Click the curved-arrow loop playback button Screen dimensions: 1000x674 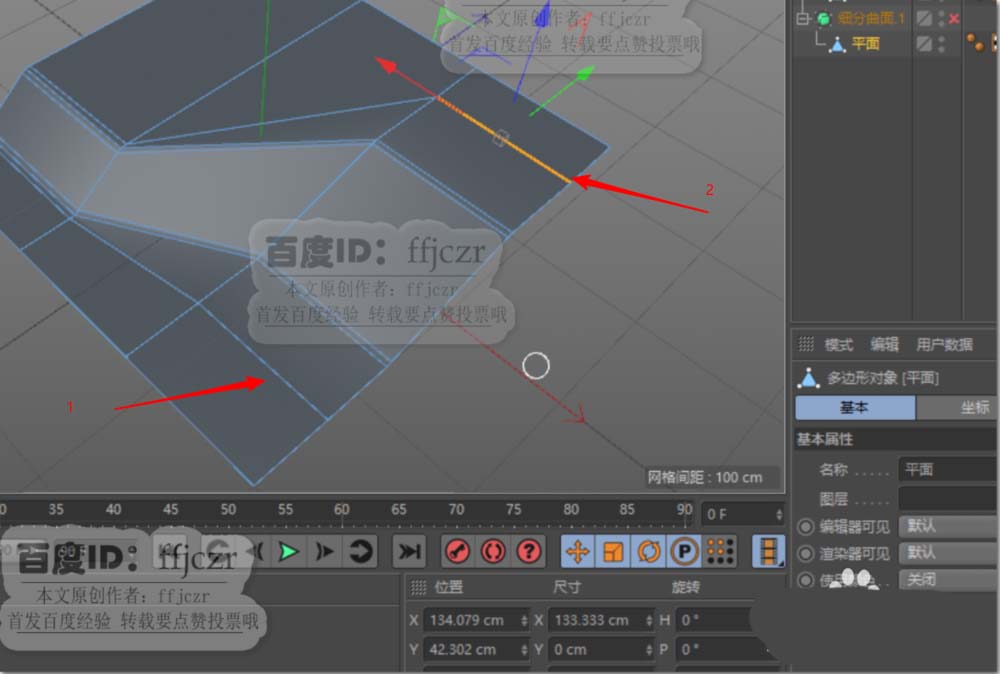click(x=361, y=552)
